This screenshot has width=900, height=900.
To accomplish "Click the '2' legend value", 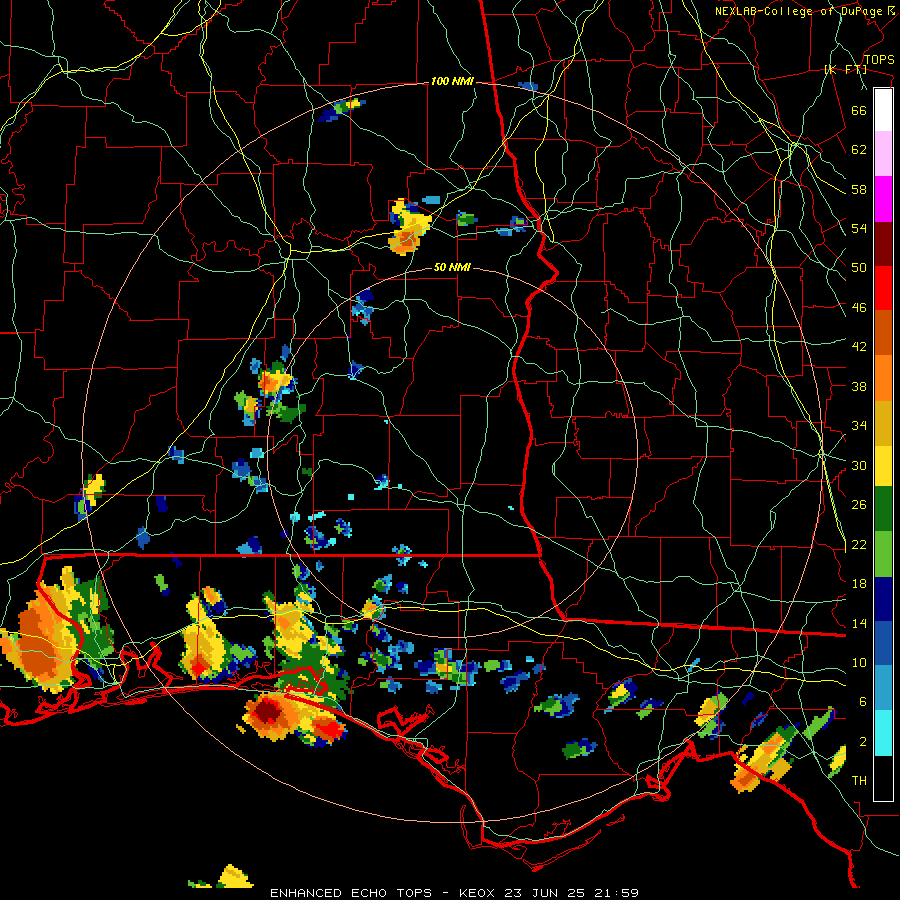I will (862, 741).
